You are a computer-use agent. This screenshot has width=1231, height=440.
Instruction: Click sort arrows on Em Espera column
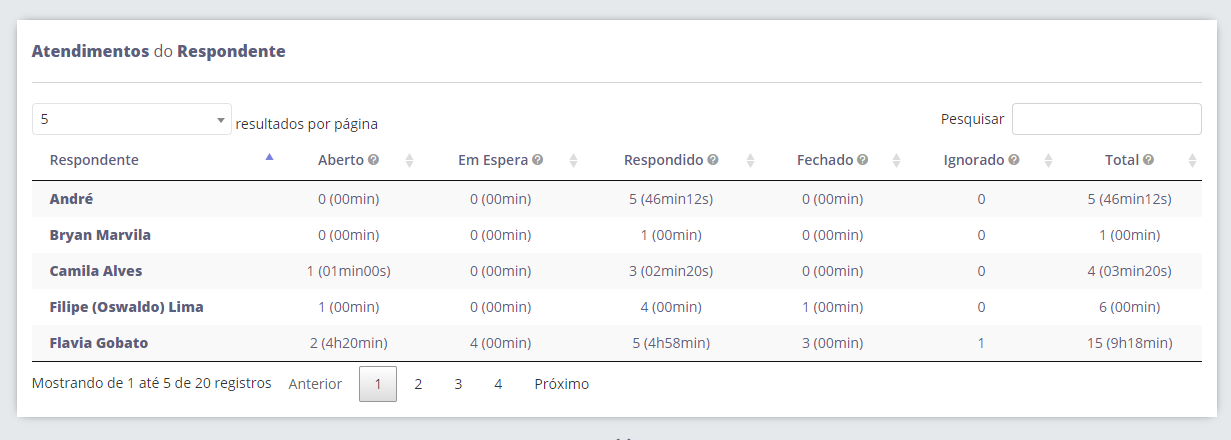tap(573, 160)
